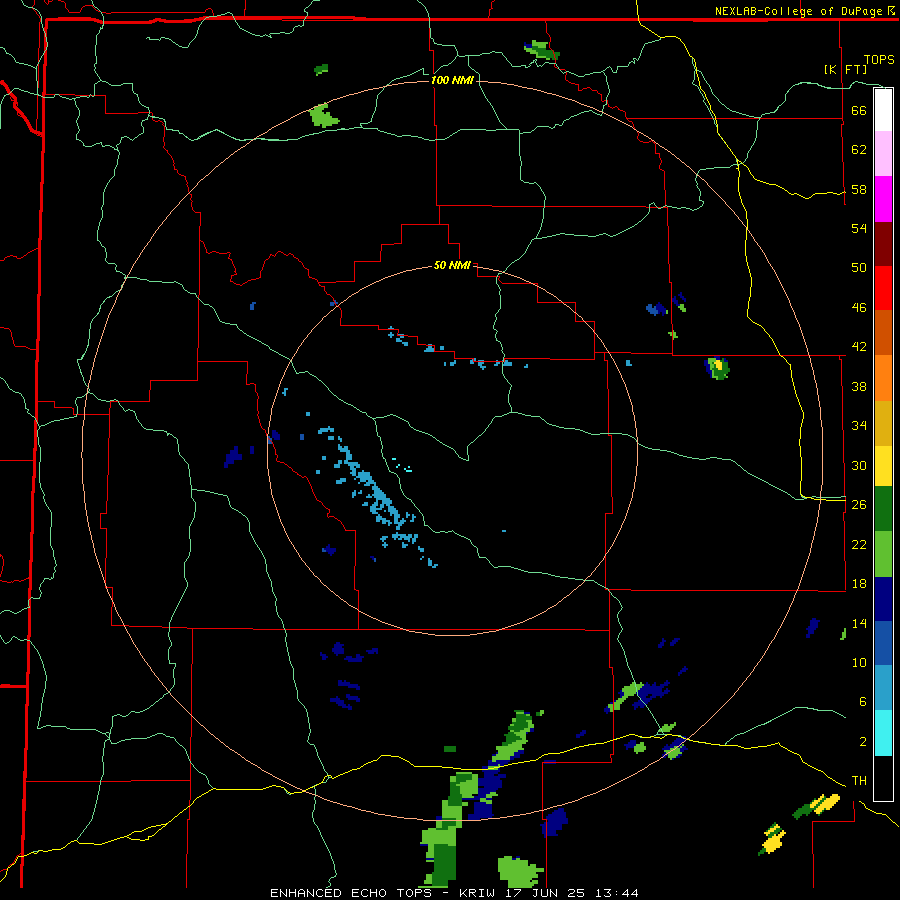Click the bright red legend swatch above 46
The image size is (900, 900).
[x=883, y=288]
